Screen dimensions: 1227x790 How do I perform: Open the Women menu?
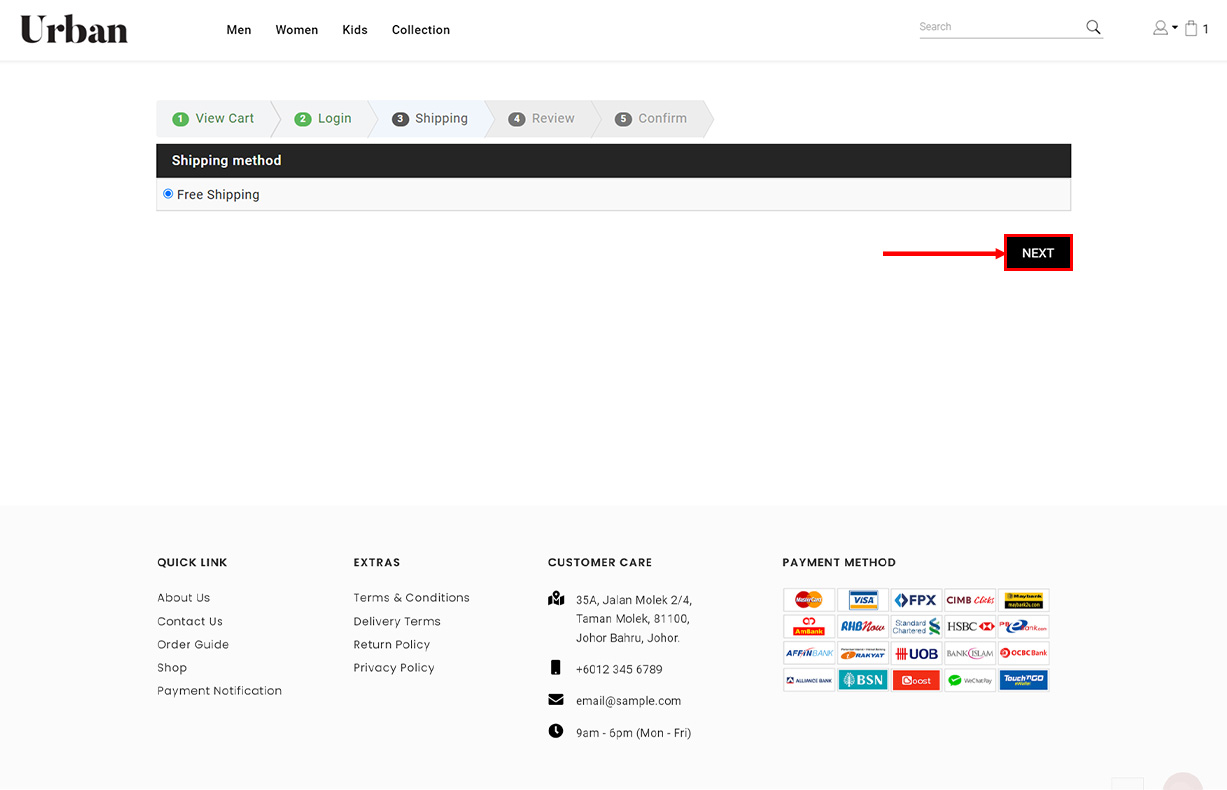pyautogui.click(x=297, y=30)
